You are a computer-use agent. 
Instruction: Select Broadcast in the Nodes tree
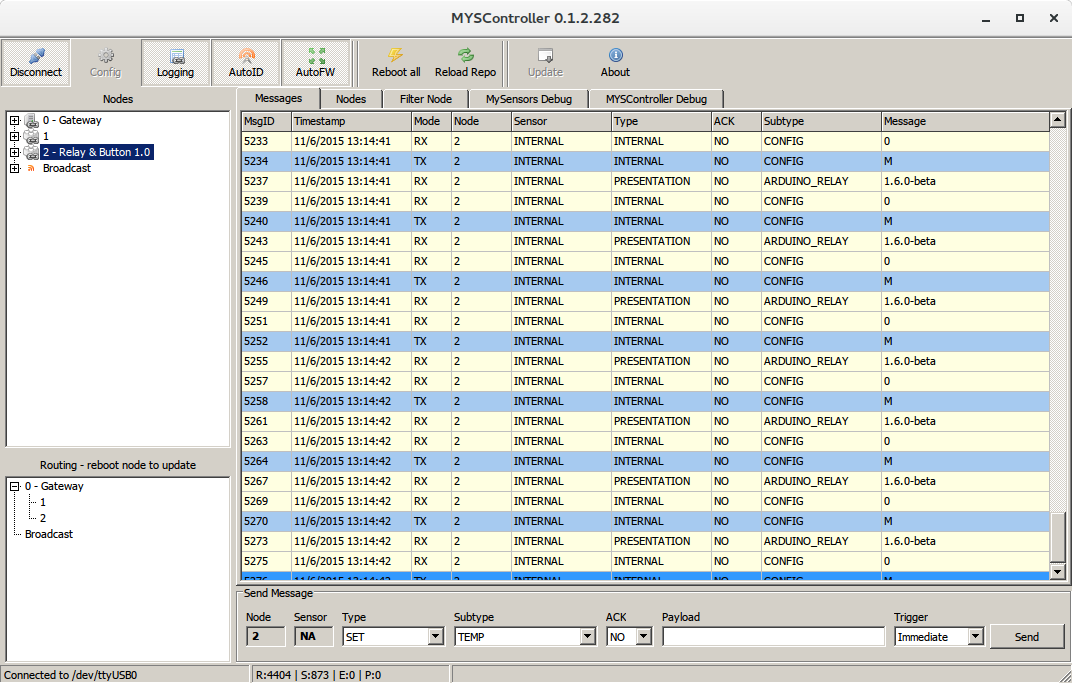[x=66, y=168]
